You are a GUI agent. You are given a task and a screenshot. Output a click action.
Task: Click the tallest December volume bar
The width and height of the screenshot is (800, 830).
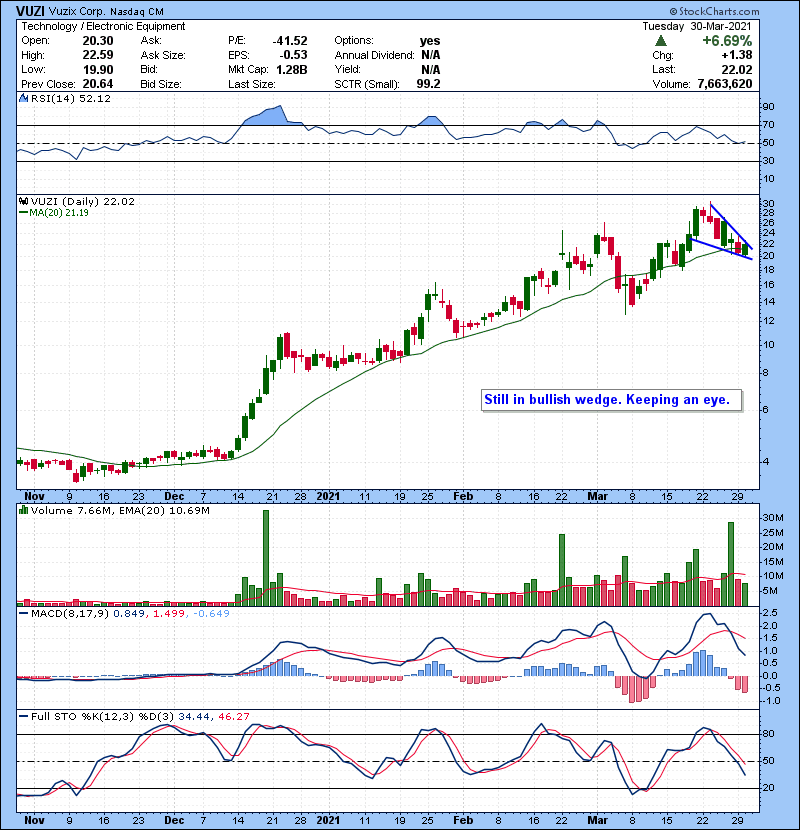point(266,558)
